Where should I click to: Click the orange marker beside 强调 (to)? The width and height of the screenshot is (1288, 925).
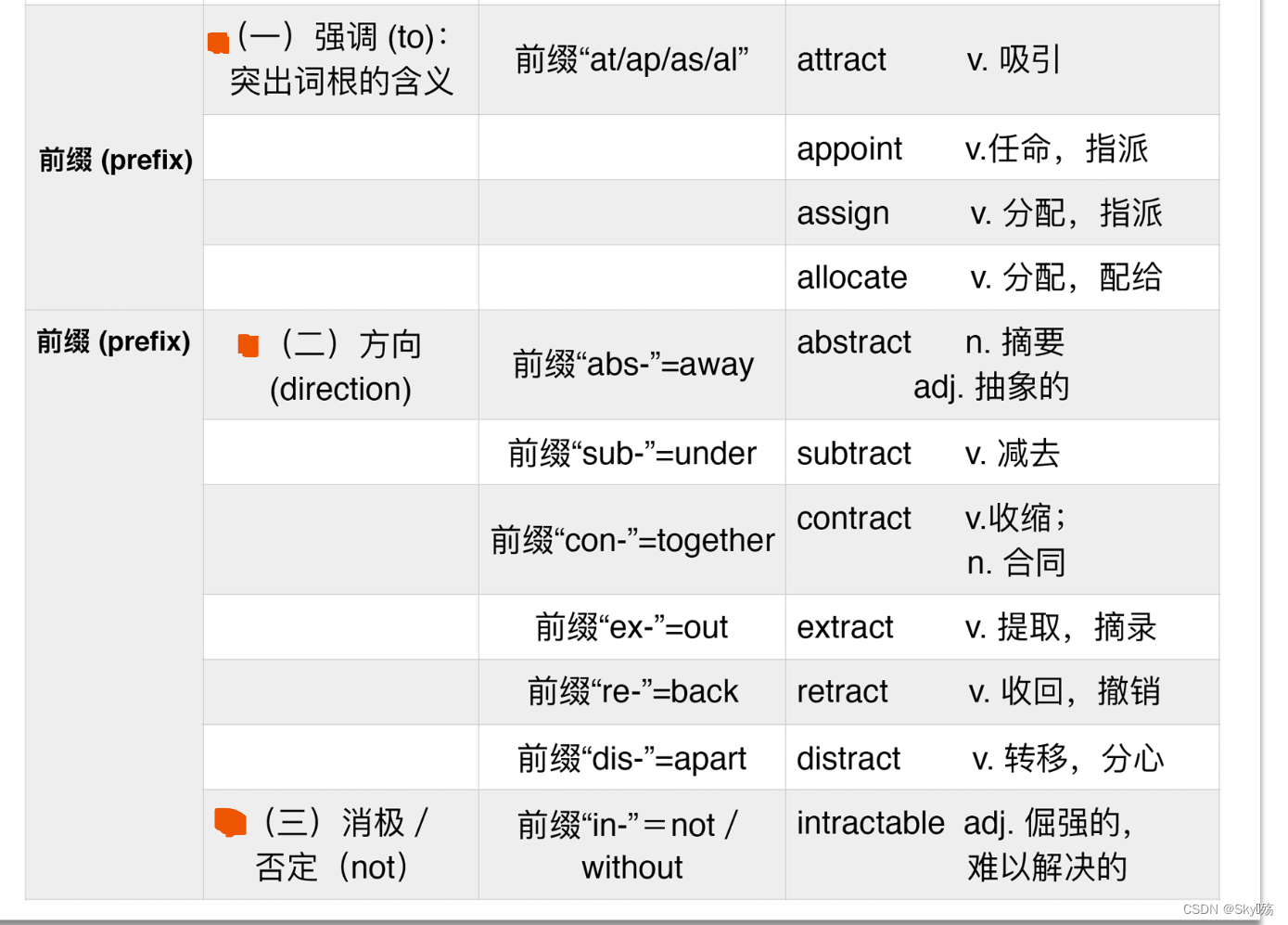click(219, 43)
